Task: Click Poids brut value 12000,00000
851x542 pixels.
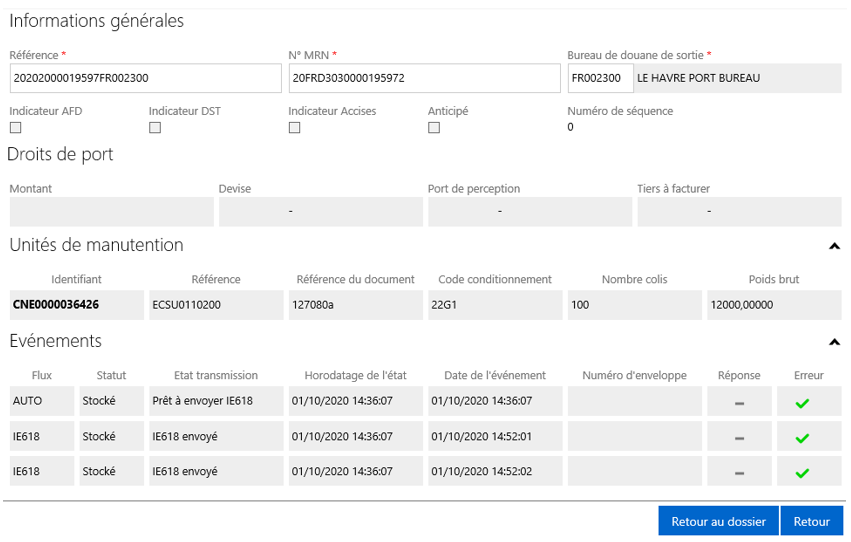Action: [x=741, y=305]
